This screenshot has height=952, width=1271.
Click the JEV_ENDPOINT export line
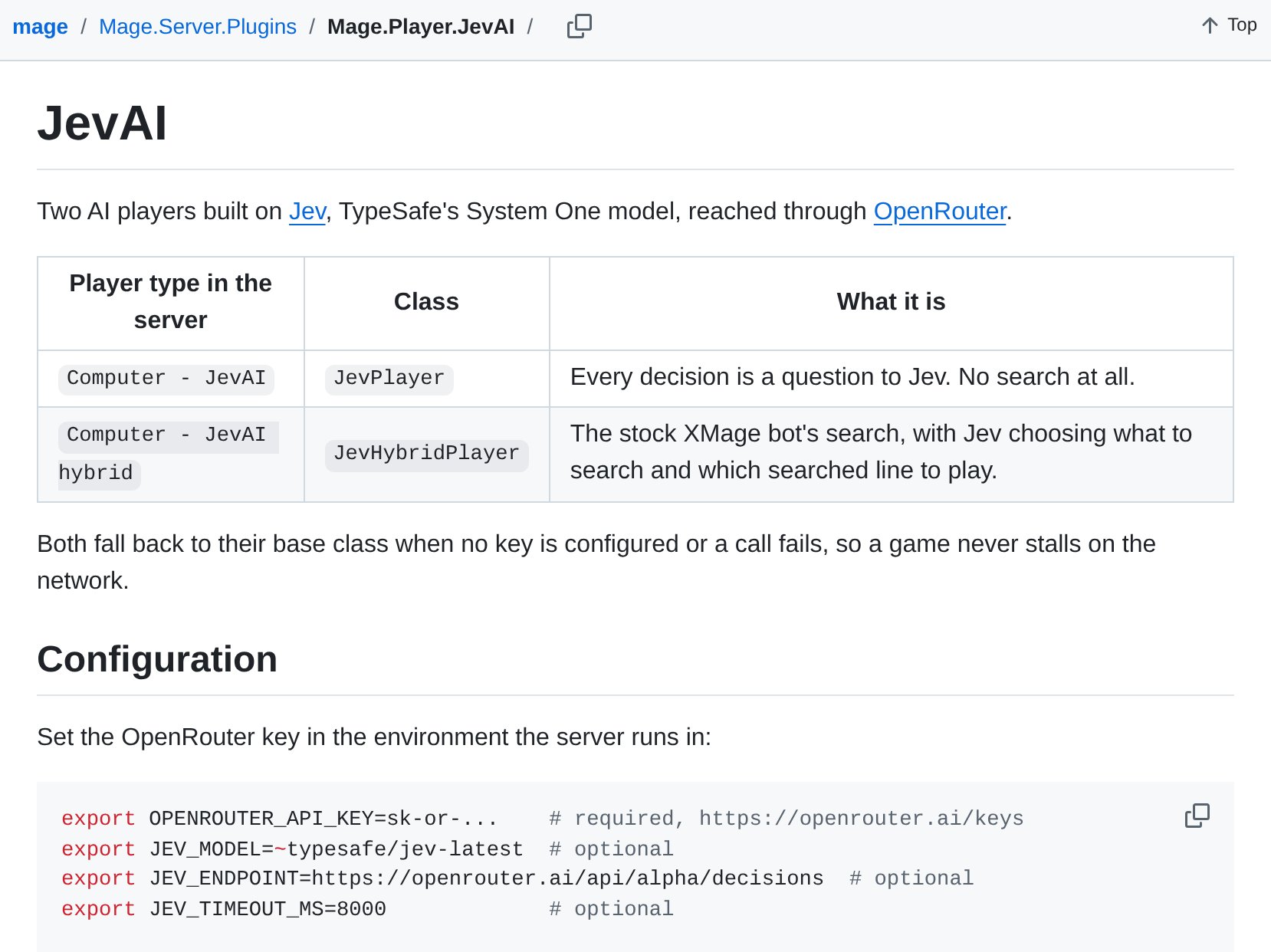tap(517, 878)
